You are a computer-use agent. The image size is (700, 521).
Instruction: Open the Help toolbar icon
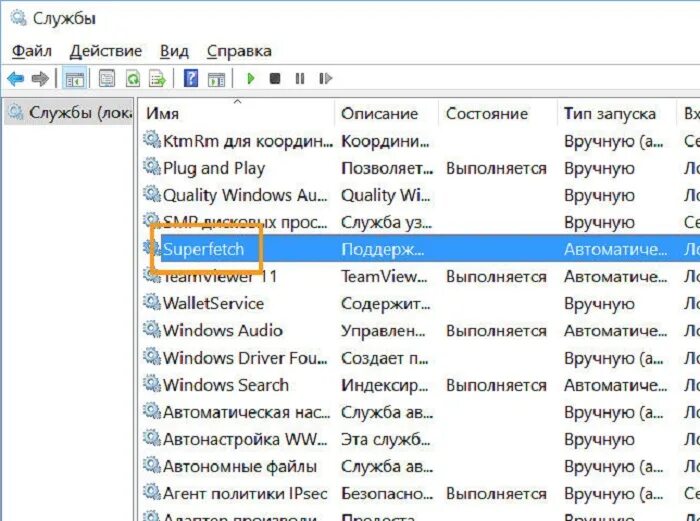(191, 79)
